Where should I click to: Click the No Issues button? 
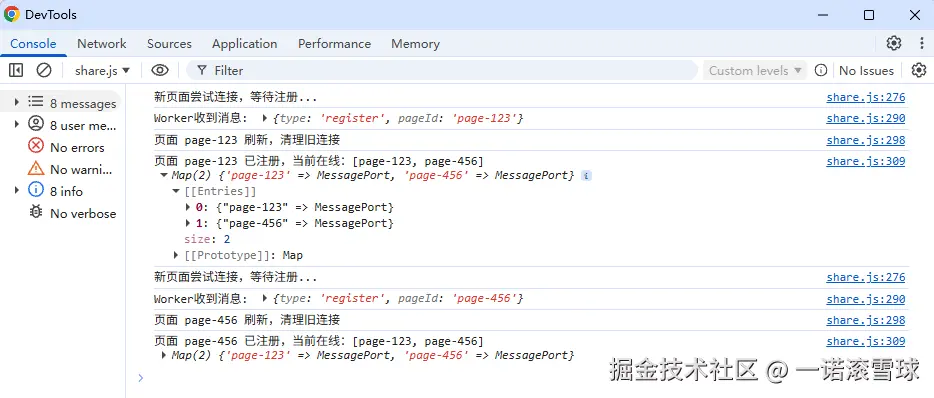tap(866, 70)
